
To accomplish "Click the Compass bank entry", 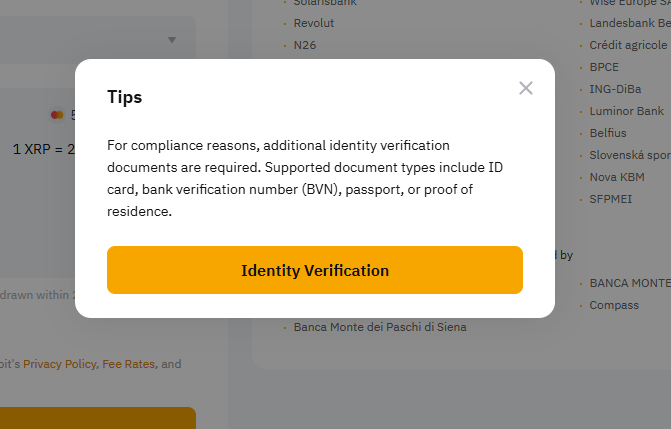I will pos(614,305).
